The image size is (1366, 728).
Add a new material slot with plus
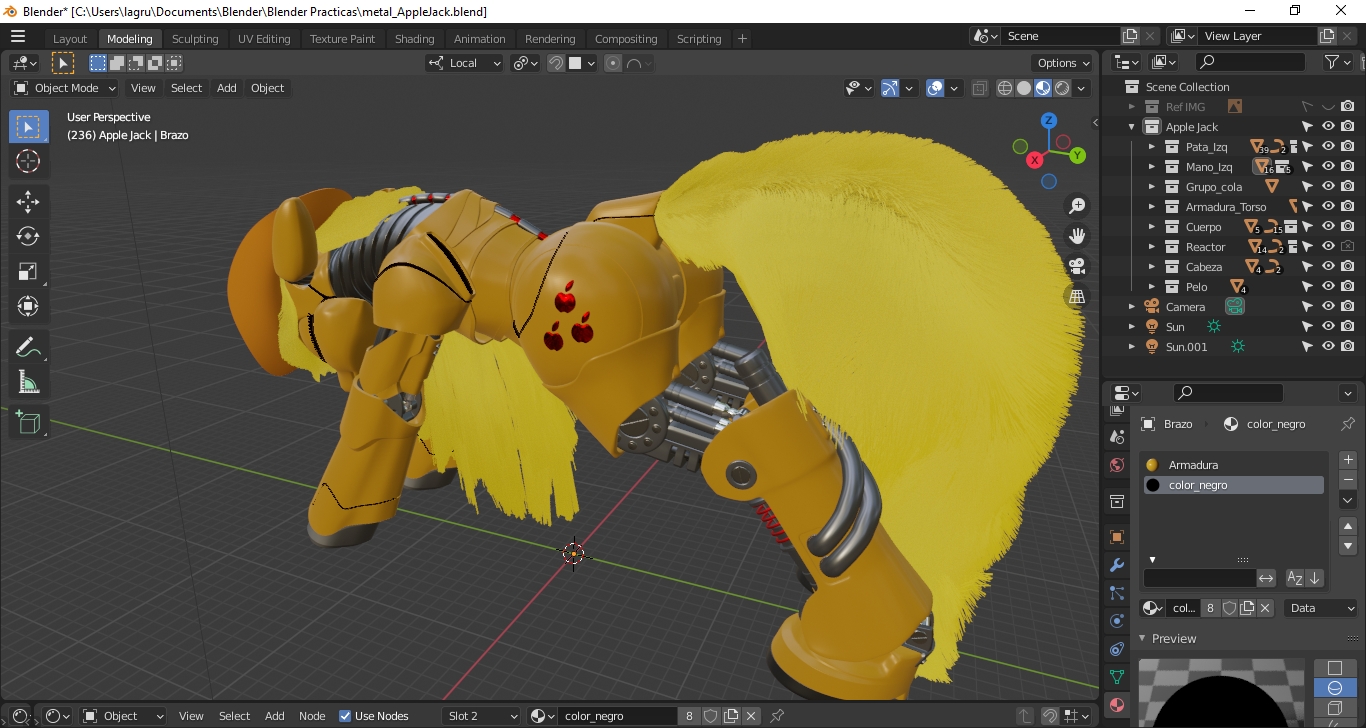(x=1348, y=460)
